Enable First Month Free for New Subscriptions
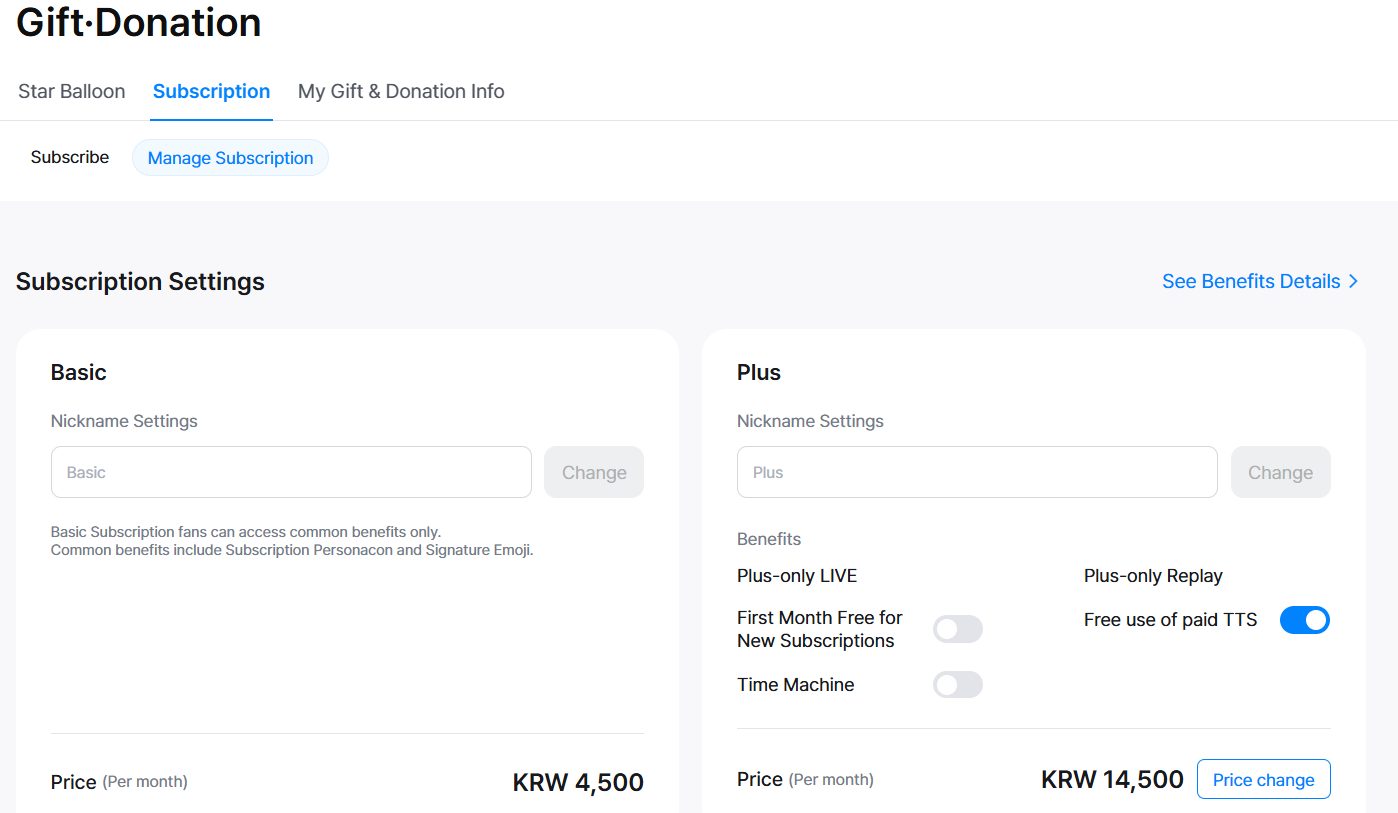This screenshot has height=813, width=1398. point(957,629)
